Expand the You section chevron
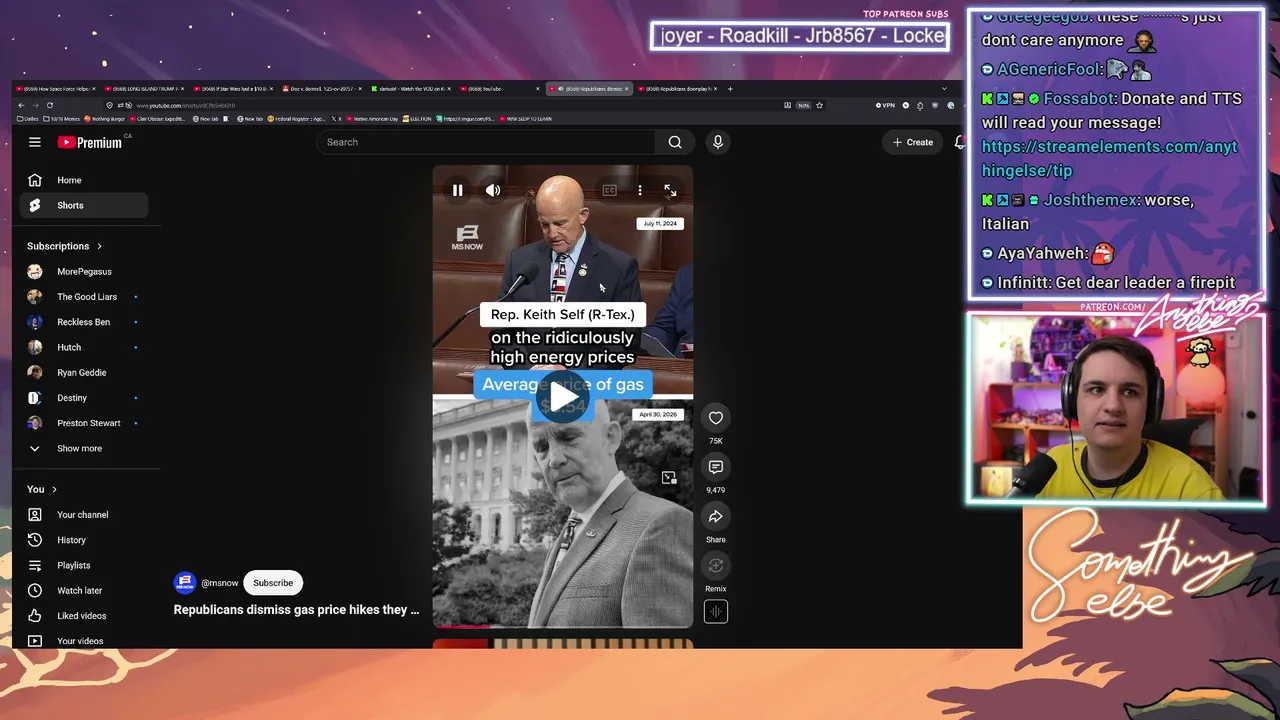The width and height of the screenshot is (1280, 720). tap(54, 489)
